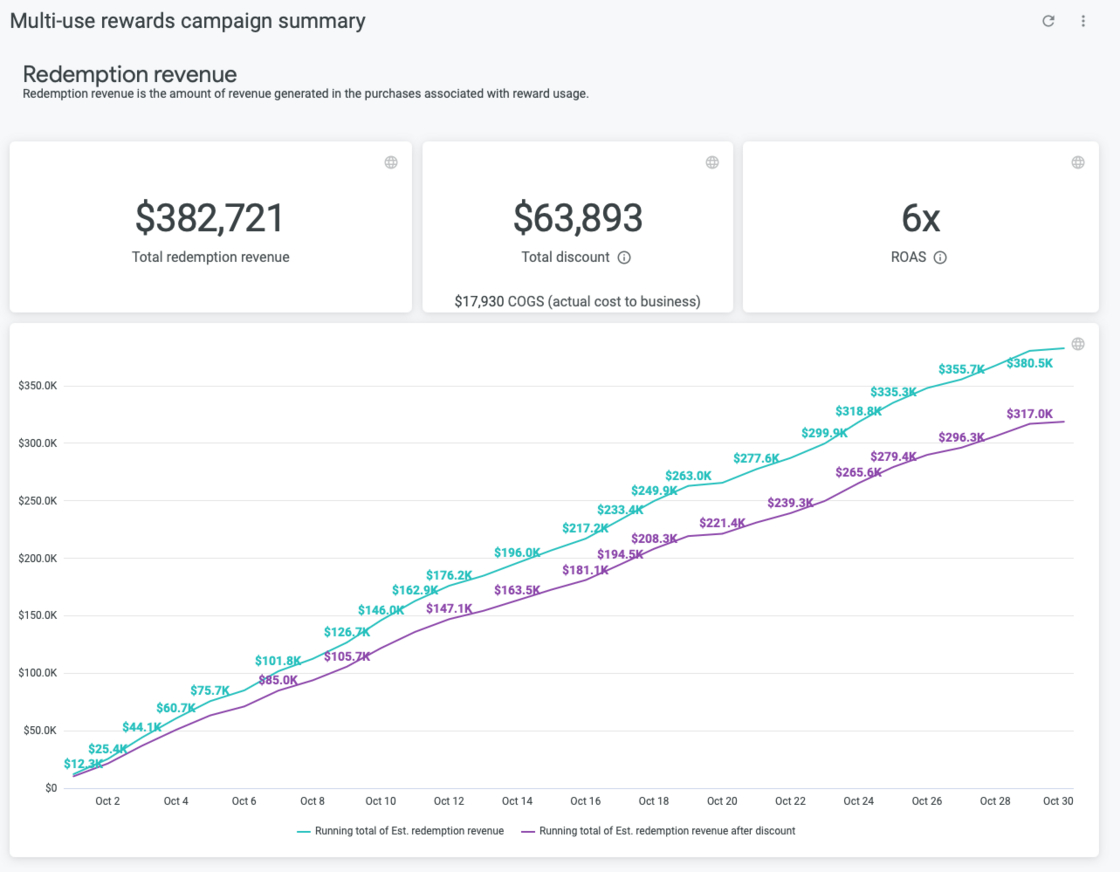Click the $200.0K y-axis label
Image resolution: width=1120 pixels, height=872 pixels.
pyautogui.click(x=38, y=558)
